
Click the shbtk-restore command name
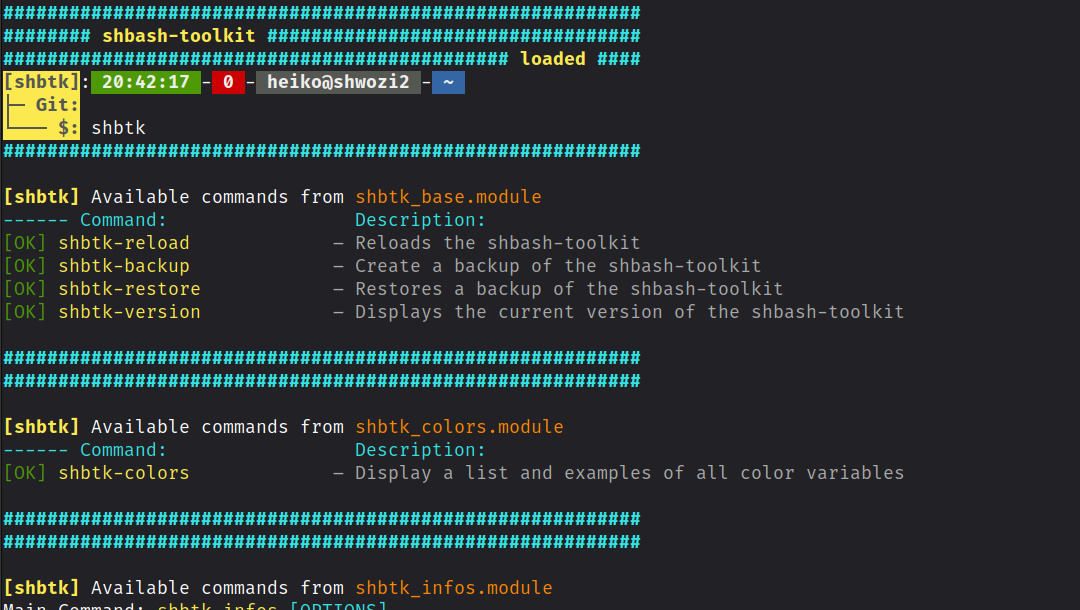(129, 289)
